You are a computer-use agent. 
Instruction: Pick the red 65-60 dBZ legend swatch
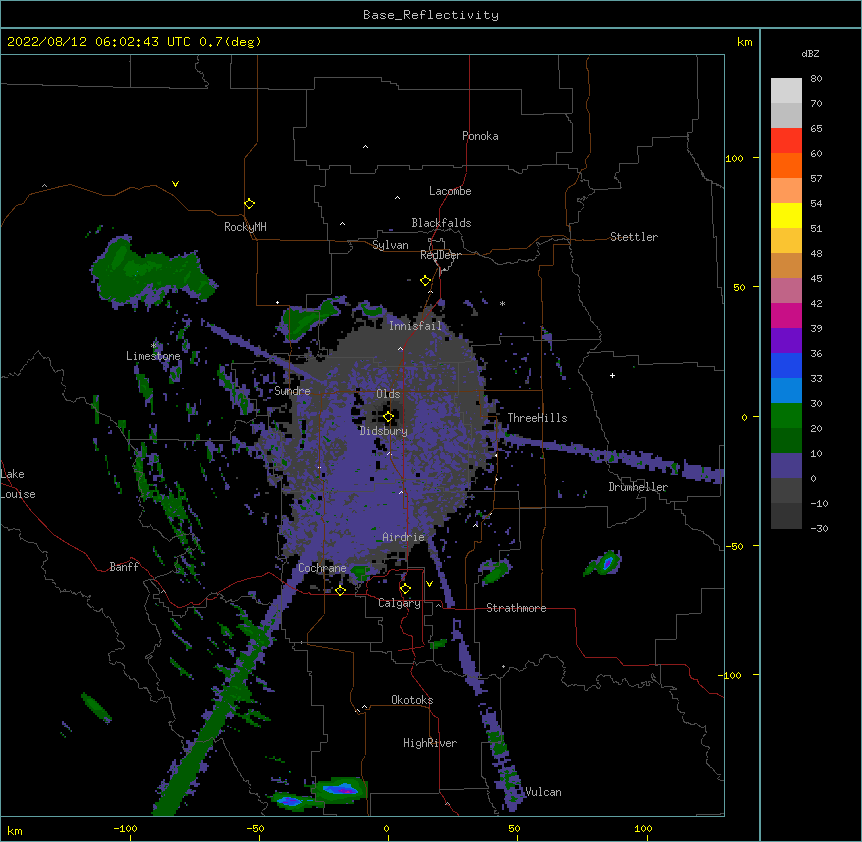pos(786,140)
